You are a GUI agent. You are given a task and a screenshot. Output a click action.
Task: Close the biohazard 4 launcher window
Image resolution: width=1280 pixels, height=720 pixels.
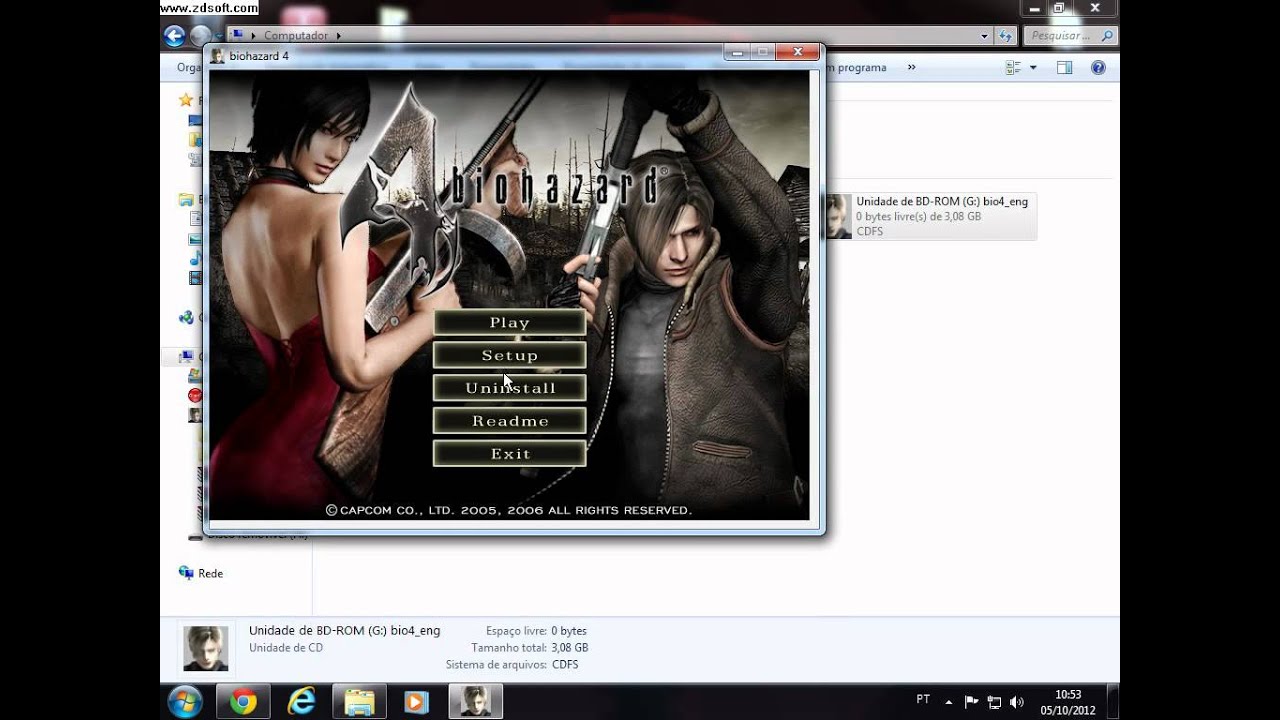pos(798,52)
